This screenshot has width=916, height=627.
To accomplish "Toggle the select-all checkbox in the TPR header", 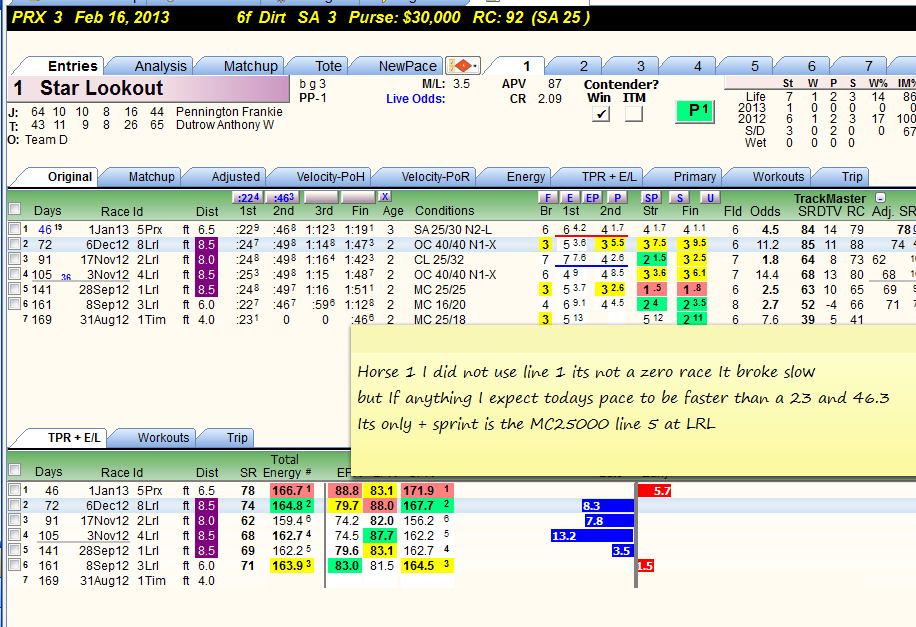I will tap(15, 469).
